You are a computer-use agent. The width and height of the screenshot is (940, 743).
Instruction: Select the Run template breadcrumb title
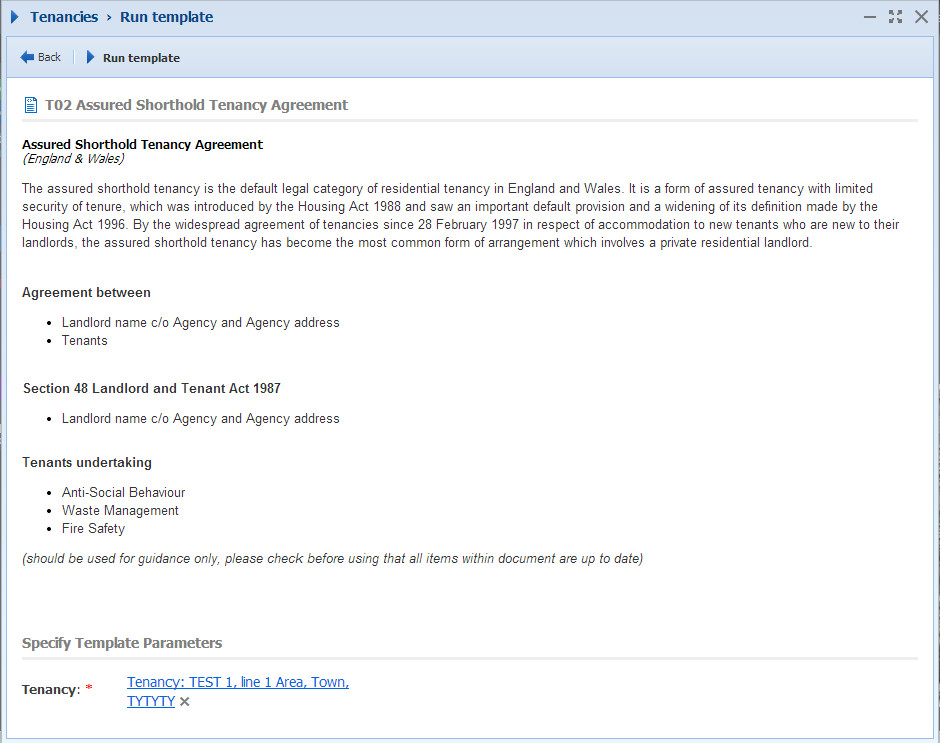(167, 17)
